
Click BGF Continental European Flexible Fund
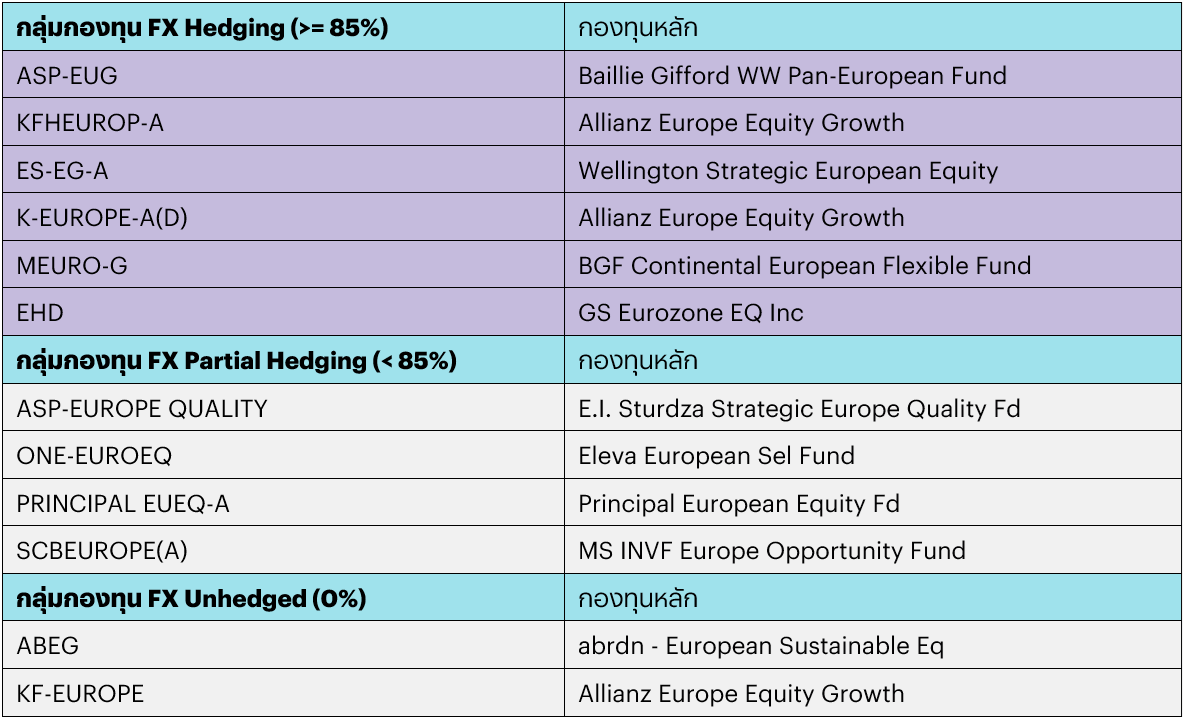point(804,266)
